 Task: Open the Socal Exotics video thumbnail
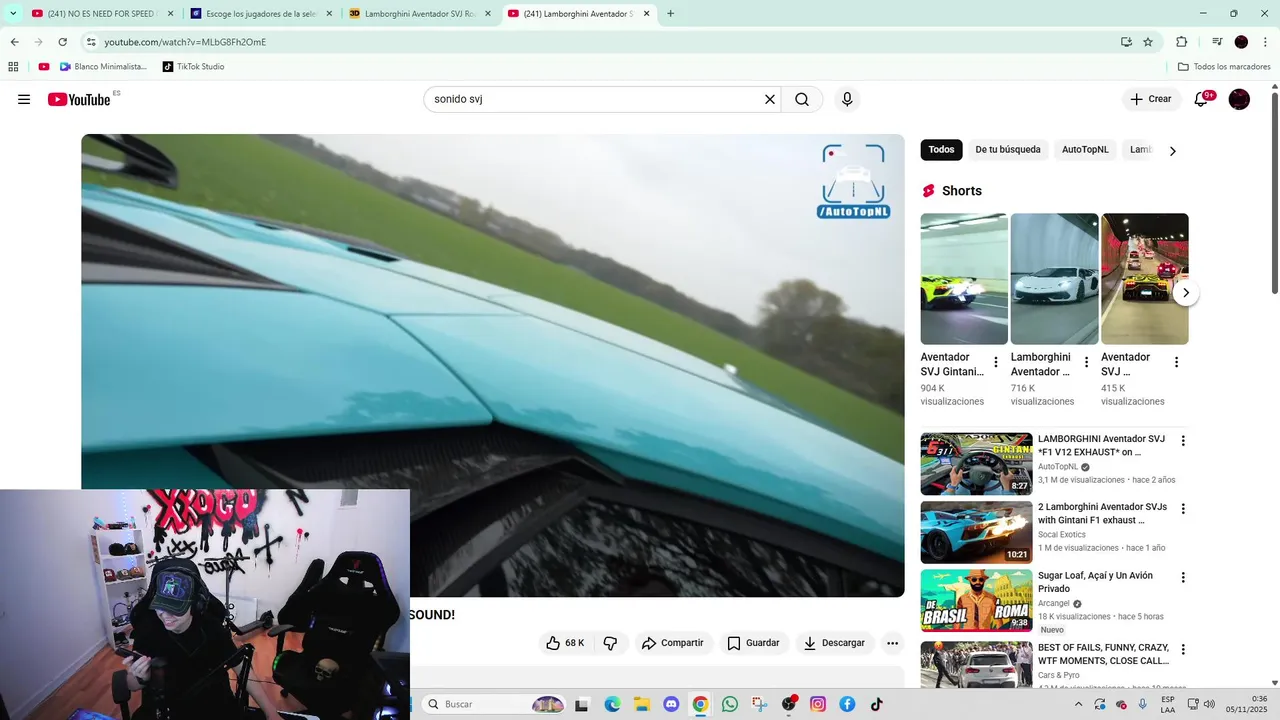click(976, 532)
